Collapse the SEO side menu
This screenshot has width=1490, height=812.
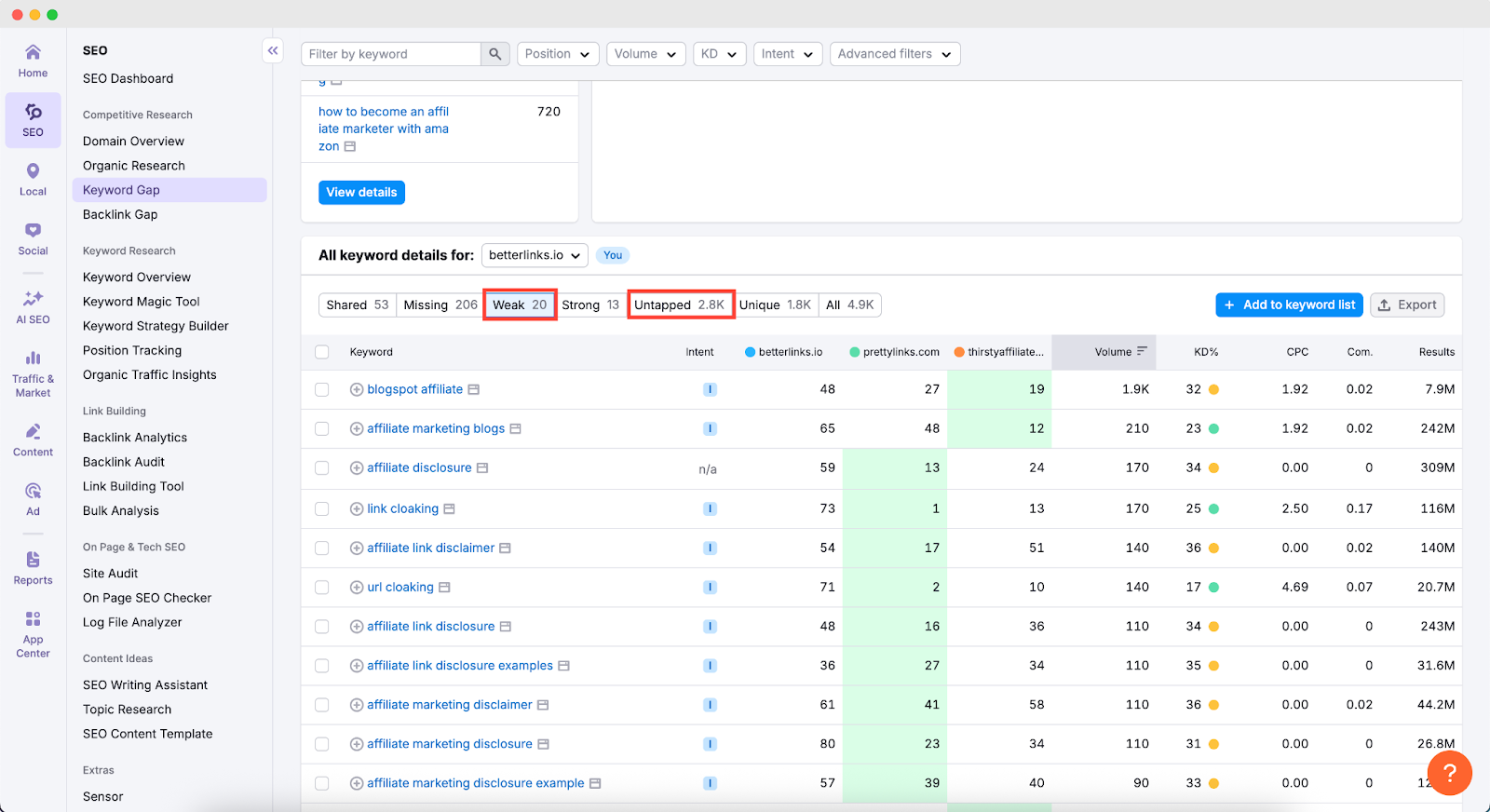point(273,51)
